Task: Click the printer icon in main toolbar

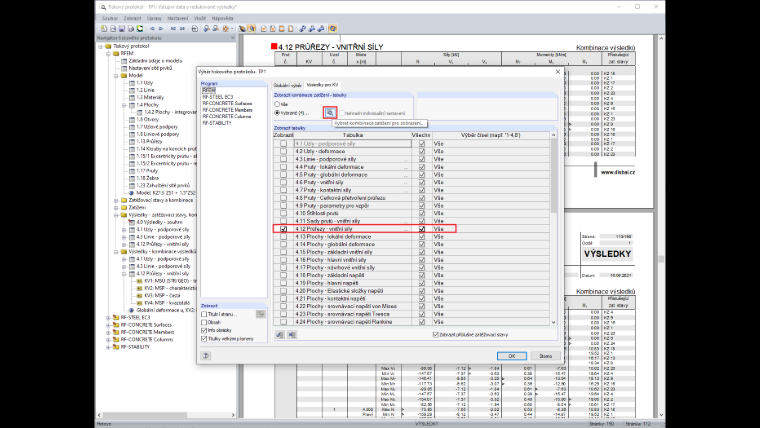Action: click(131, 29)
